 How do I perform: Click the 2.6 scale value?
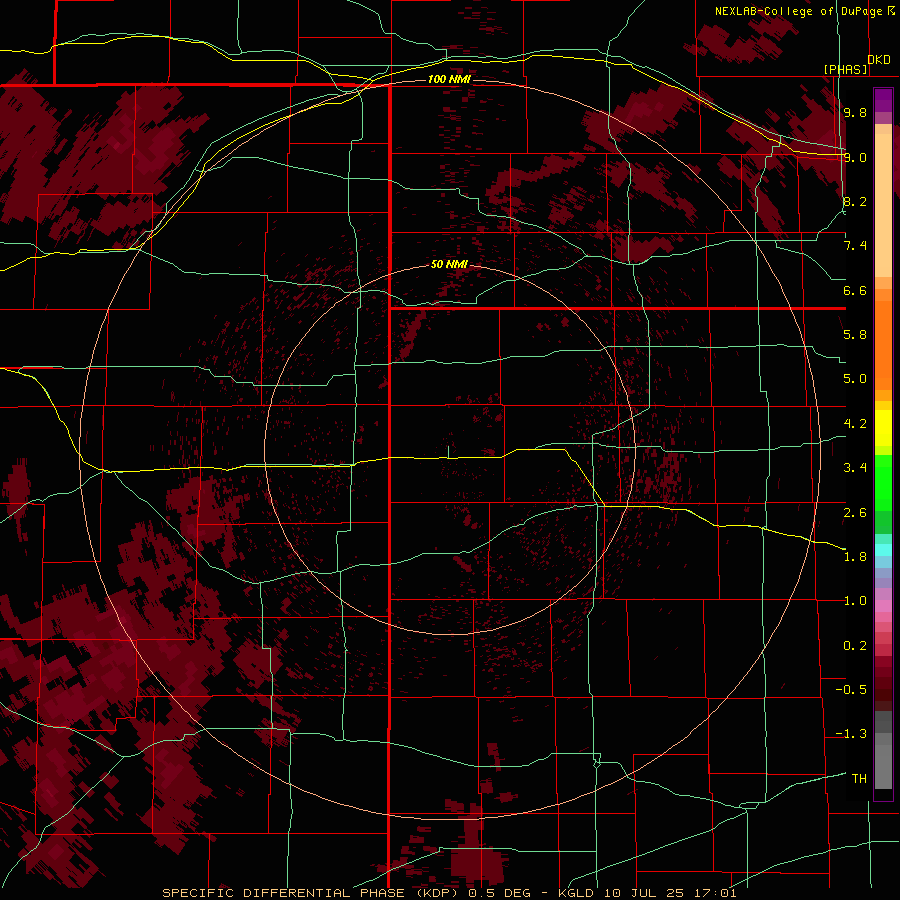click(x=855, y=512)
